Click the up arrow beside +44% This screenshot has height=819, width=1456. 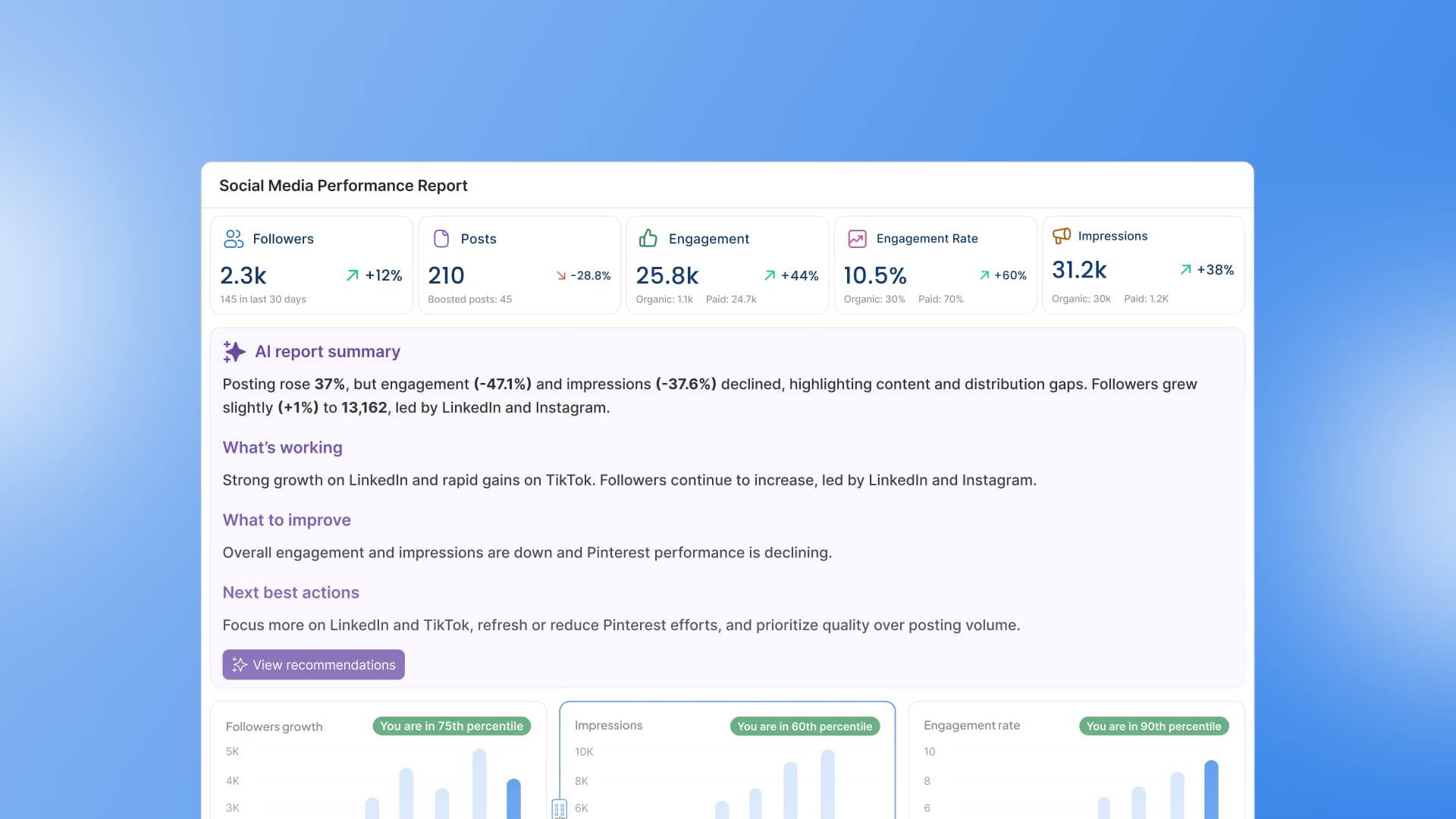[x=770, y=275]
